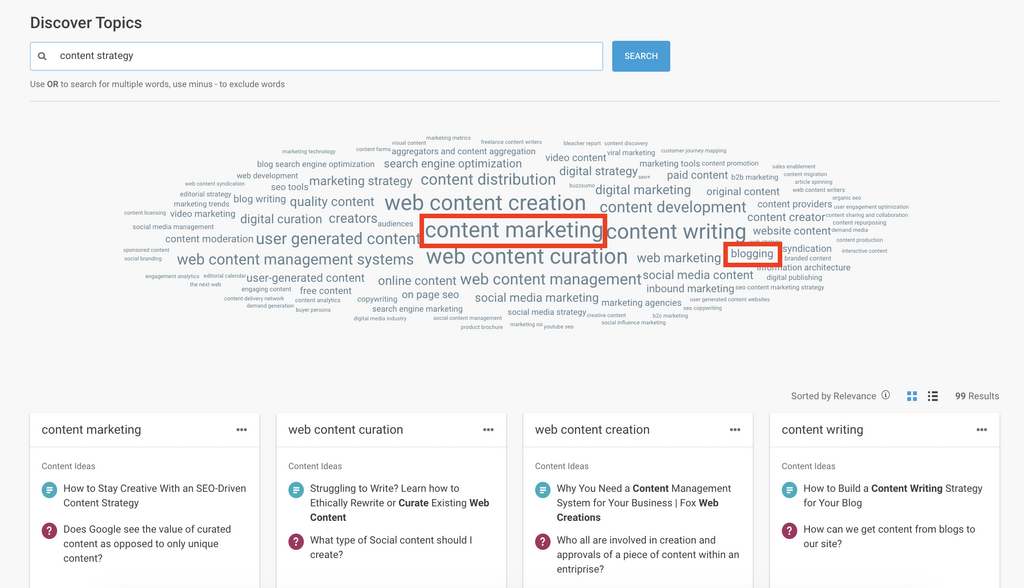Switch to list view layout
Screen dimensions: 1024x588
pyautogui.click(x=933, y=396)
